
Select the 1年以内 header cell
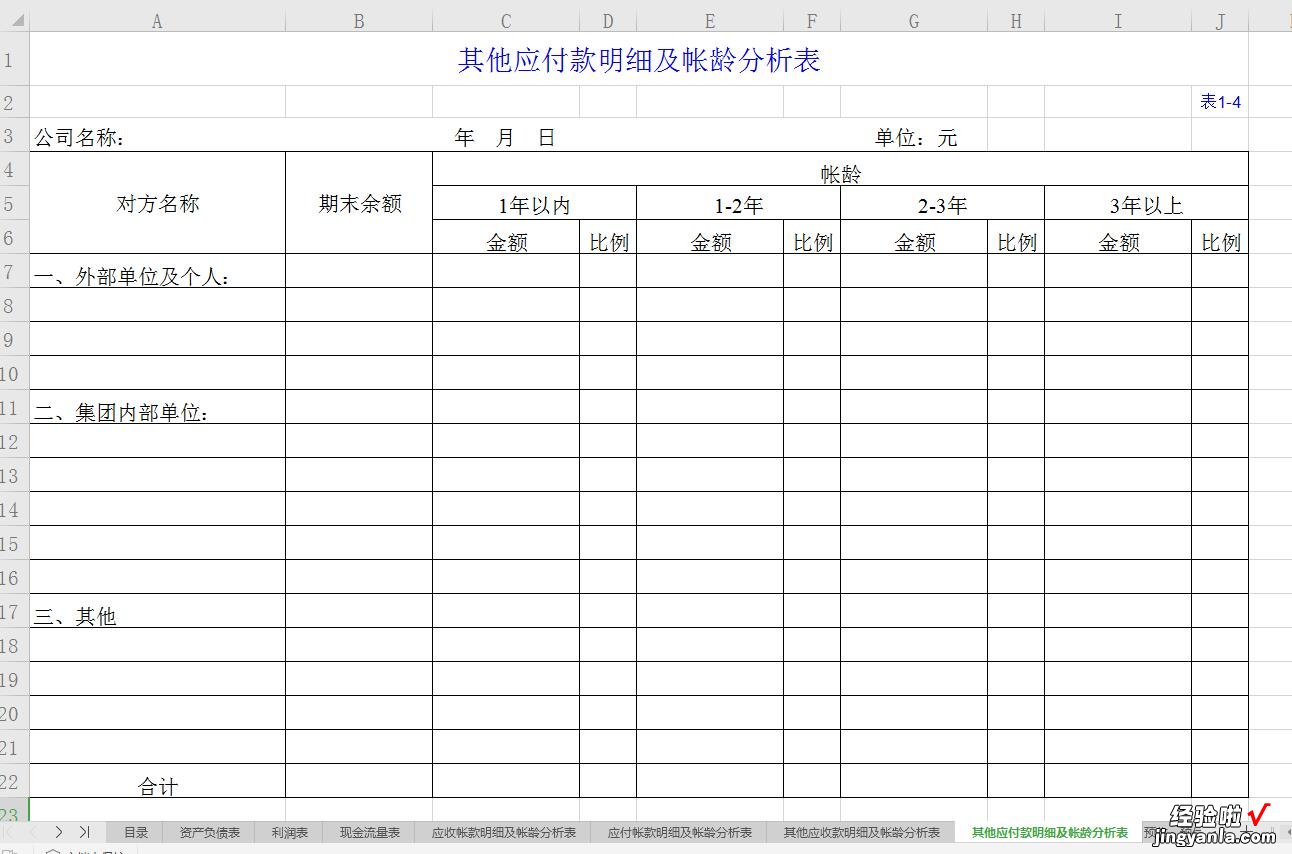click(534, 204)
